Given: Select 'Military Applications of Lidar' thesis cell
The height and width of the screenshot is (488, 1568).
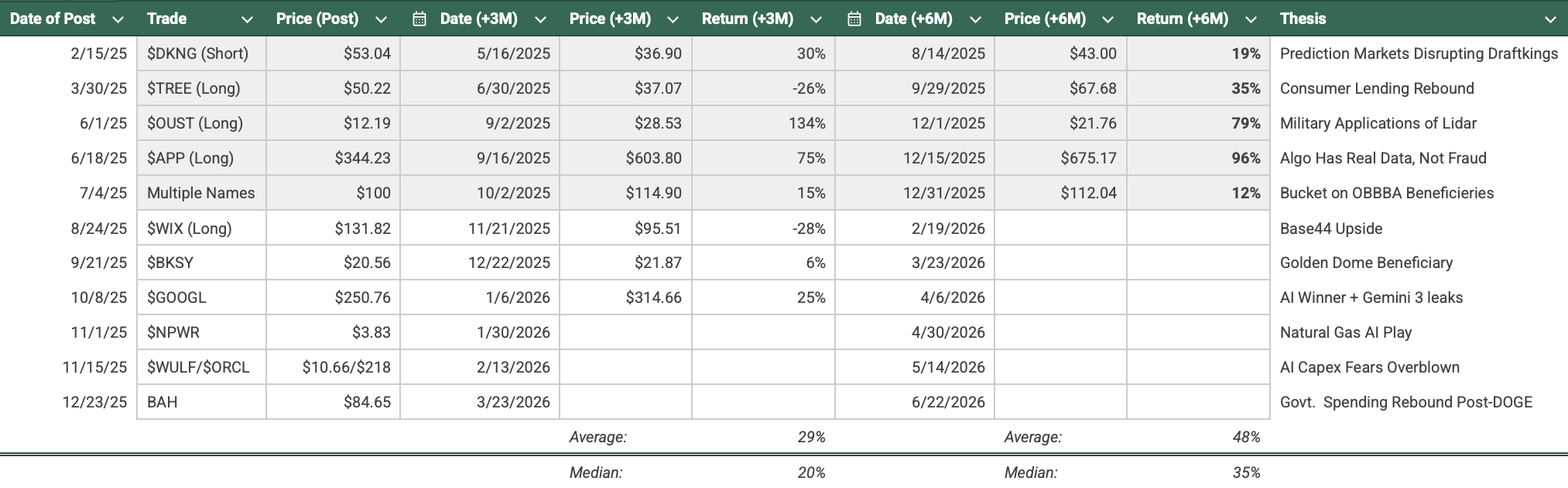Looking at the screenshot, I should [1378, 123].
